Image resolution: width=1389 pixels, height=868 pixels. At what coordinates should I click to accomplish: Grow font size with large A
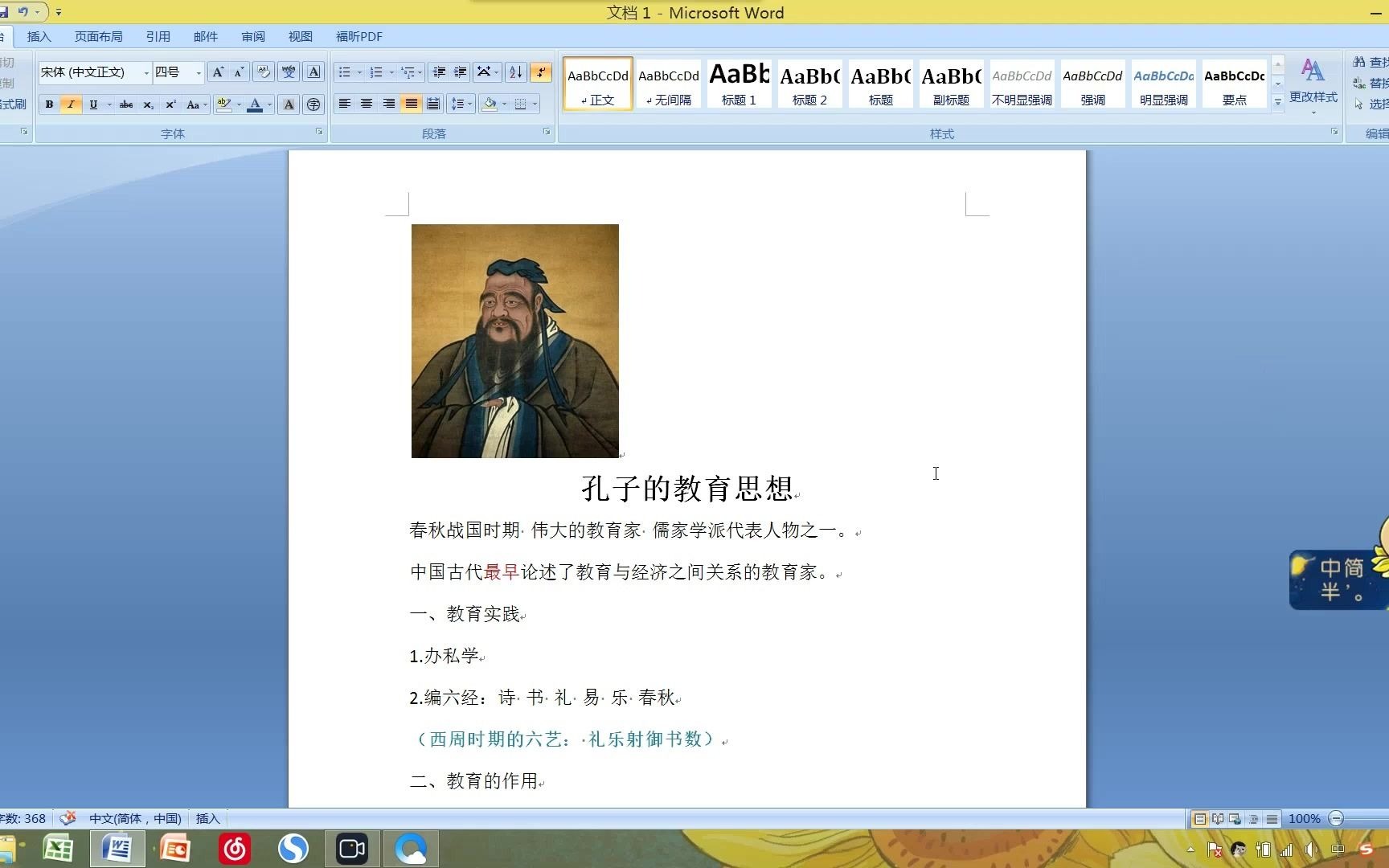pos(217,72)
